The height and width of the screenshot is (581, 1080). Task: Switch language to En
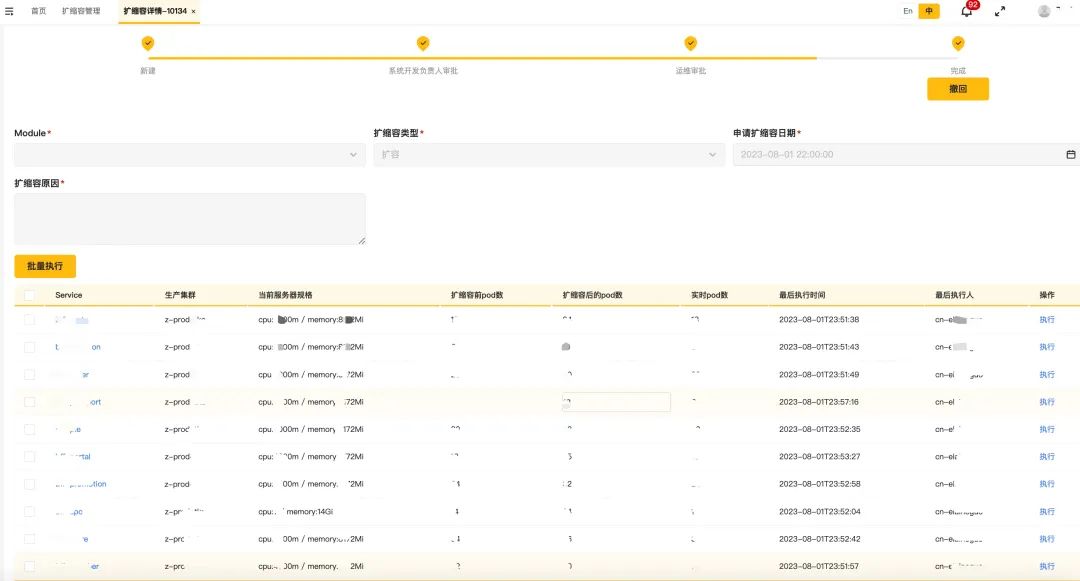(x=908, y=11)
